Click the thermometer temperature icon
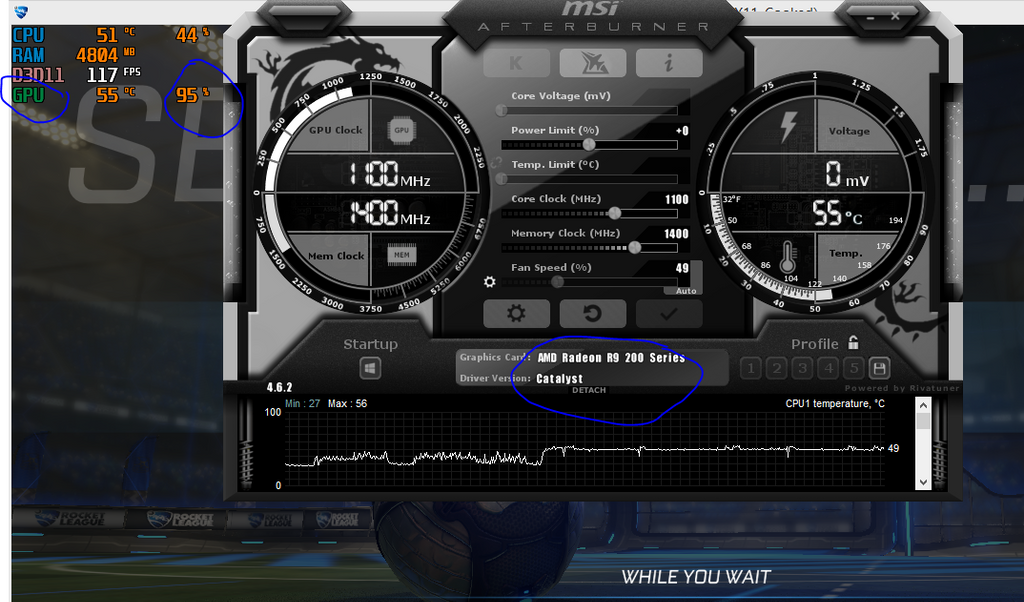Image resolution: width=1024 pixels, height=602 pixels. [788, 257]
